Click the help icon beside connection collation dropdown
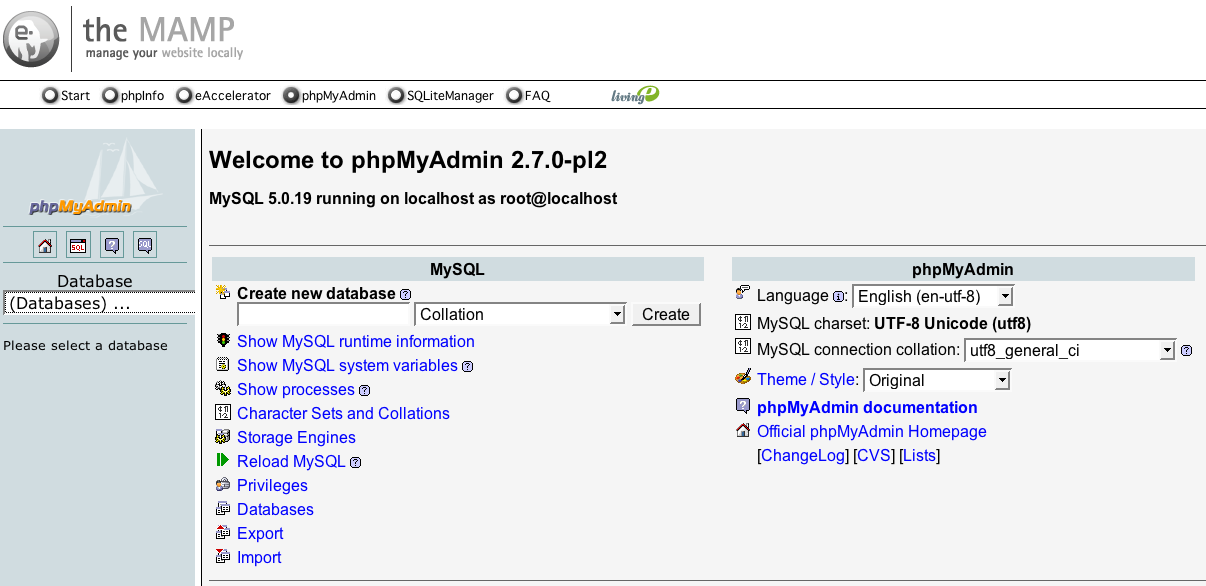 (x=1186, y=351)
